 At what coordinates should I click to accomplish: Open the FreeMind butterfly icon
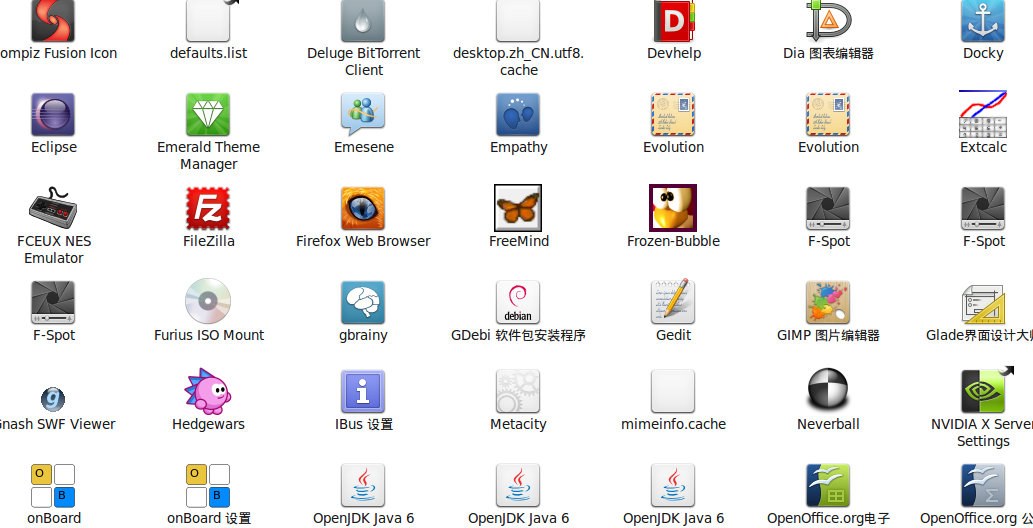pyautogui.click(x=518, y=208)
